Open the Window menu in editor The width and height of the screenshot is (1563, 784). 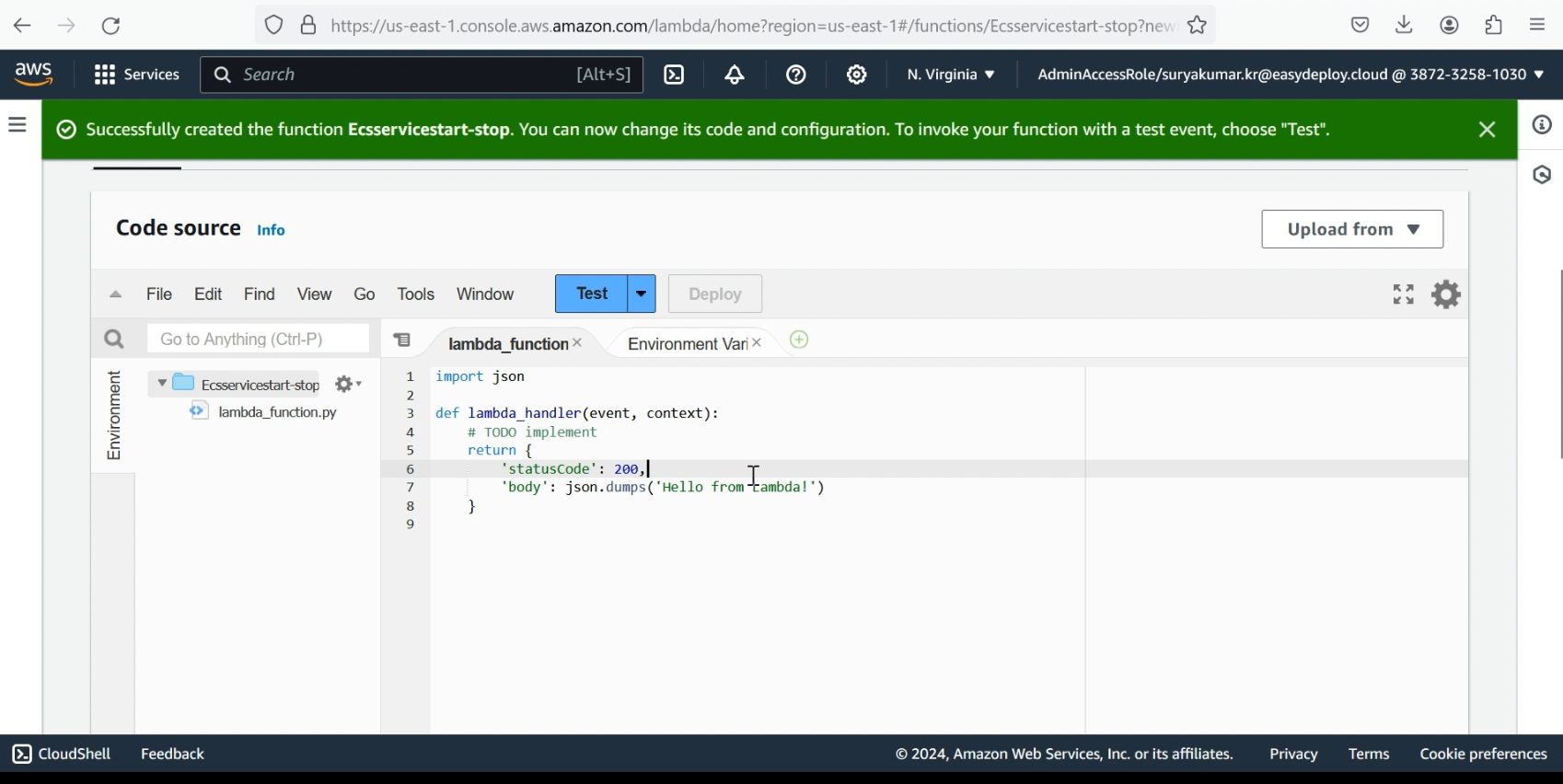click(486, 295)
